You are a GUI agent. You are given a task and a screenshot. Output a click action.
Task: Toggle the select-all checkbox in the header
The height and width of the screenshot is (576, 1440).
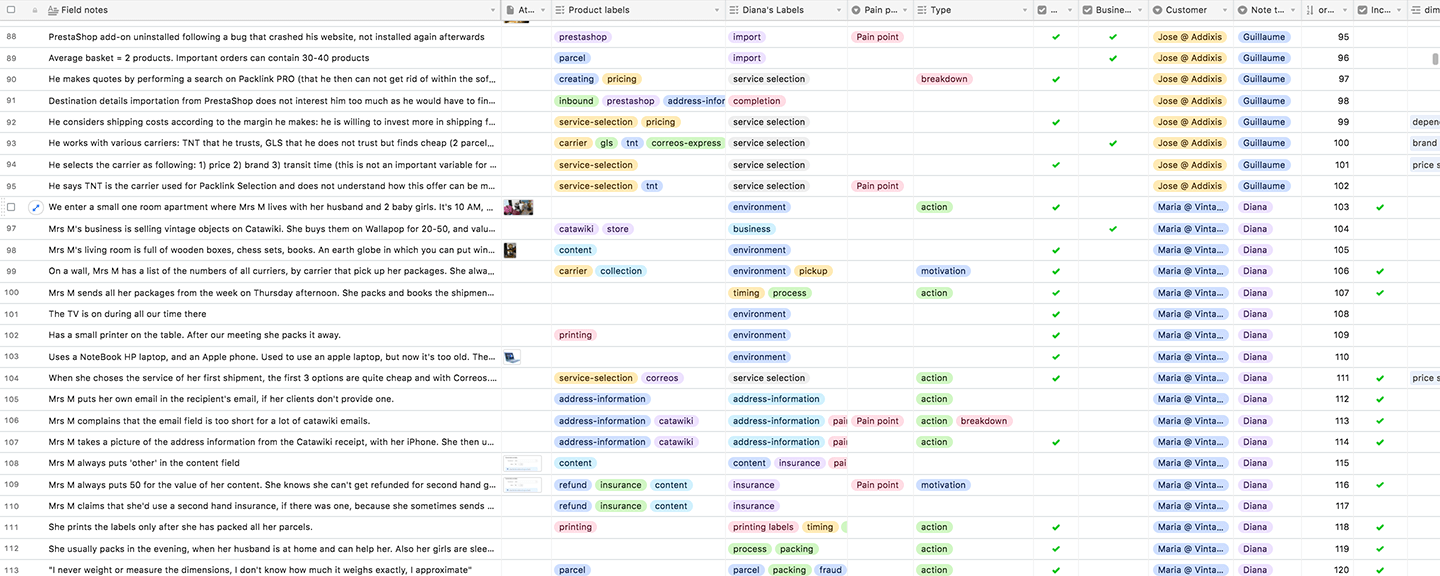coord(11,10)
